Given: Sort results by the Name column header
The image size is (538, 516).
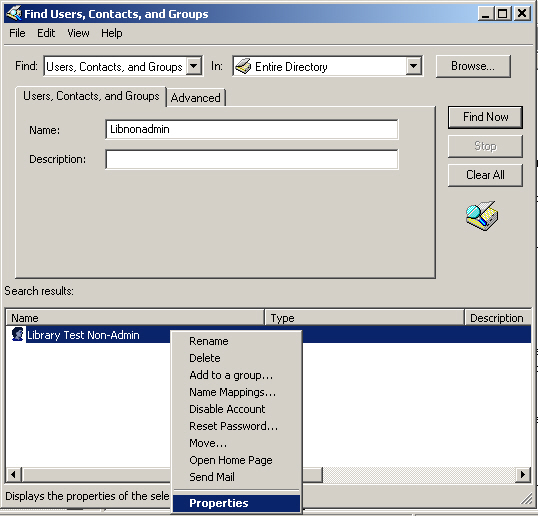Looking at the screenshot, I should coord(135,318).
